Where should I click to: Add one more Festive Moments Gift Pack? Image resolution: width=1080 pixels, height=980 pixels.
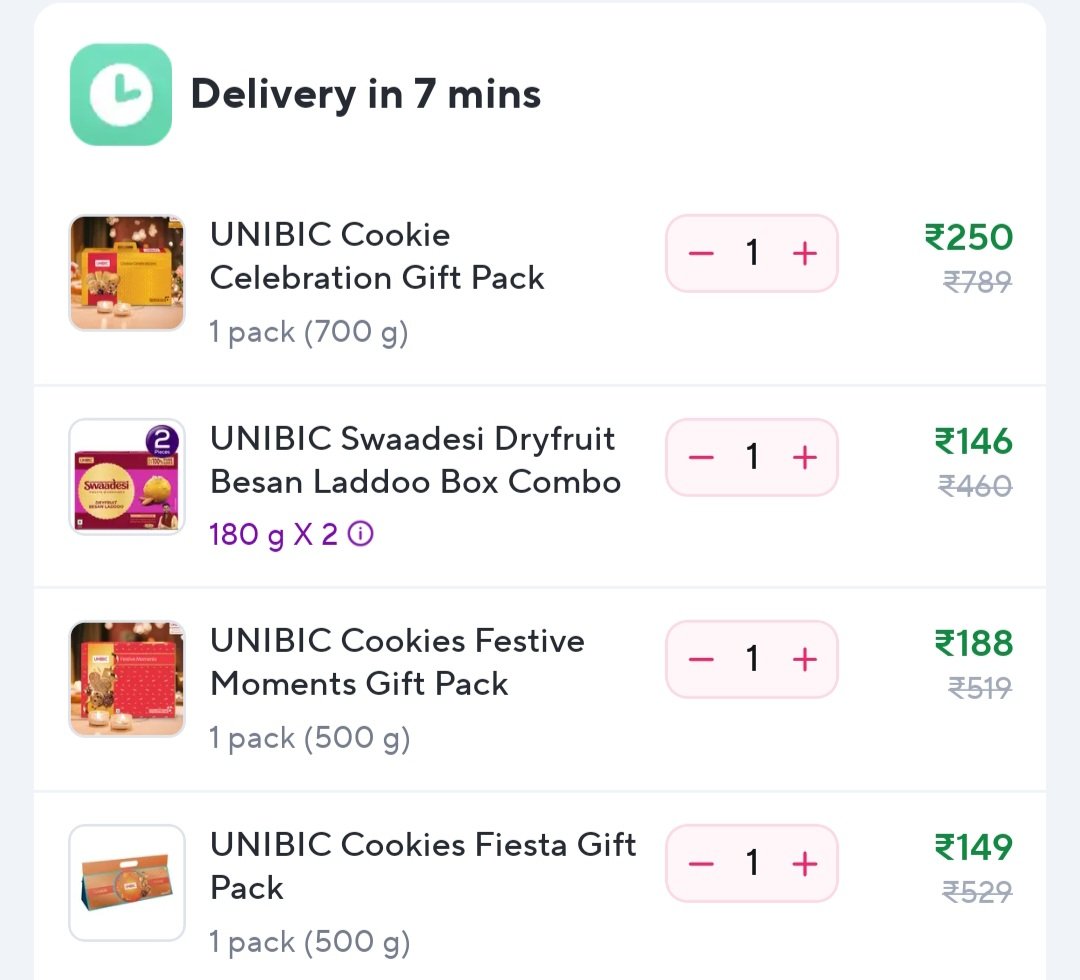pyautogui.click(x=805, y=660)
